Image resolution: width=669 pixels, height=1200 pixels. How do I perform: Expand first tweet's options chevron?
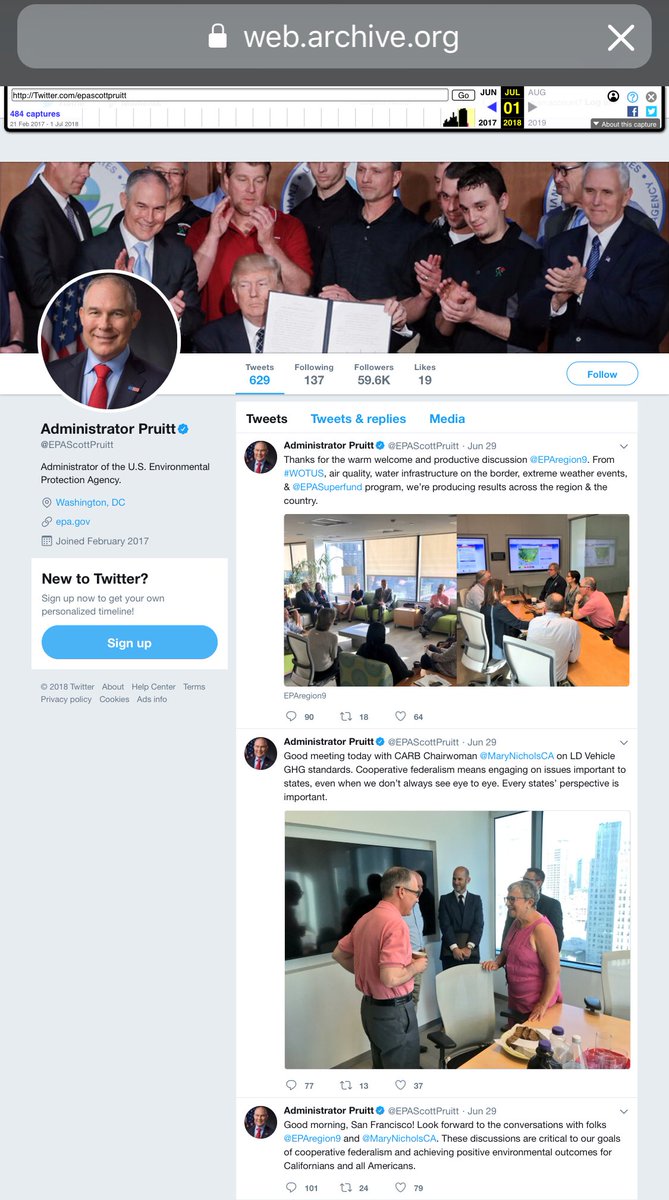(x=624, y=446)
